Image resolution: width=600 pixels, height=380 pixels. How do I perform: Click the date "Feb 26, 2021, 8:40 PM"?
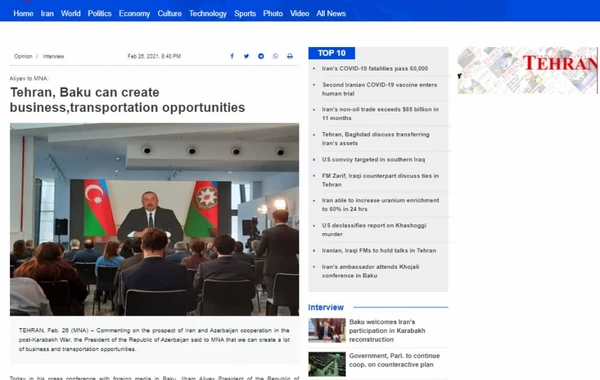click(x=154, y=56)
